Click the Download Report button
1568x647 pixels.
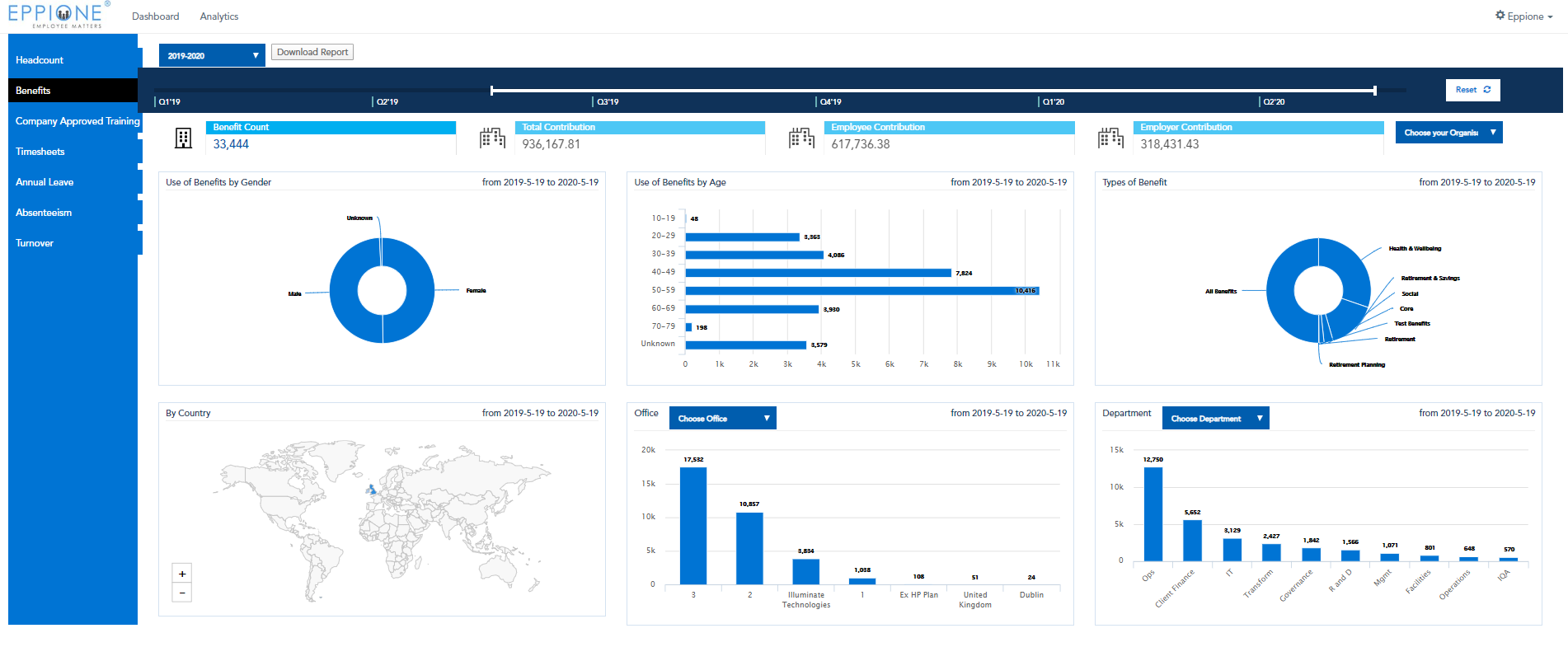pos(312,52)
